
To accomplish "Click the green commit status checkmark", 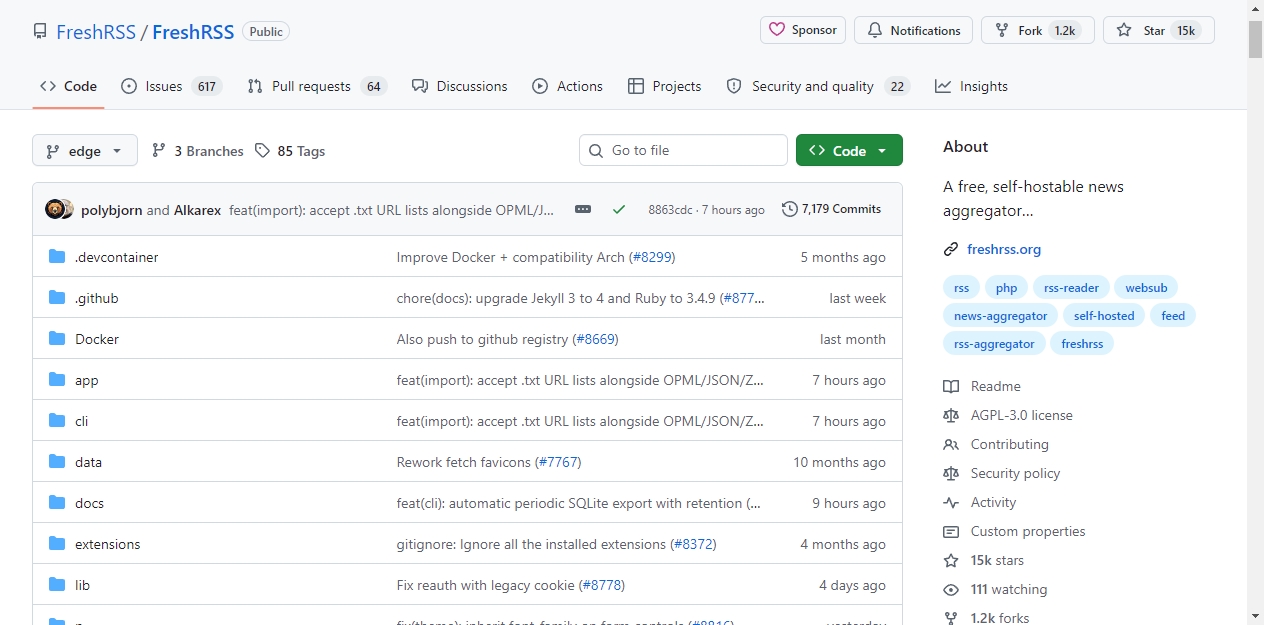I will [x=619, y=209].
